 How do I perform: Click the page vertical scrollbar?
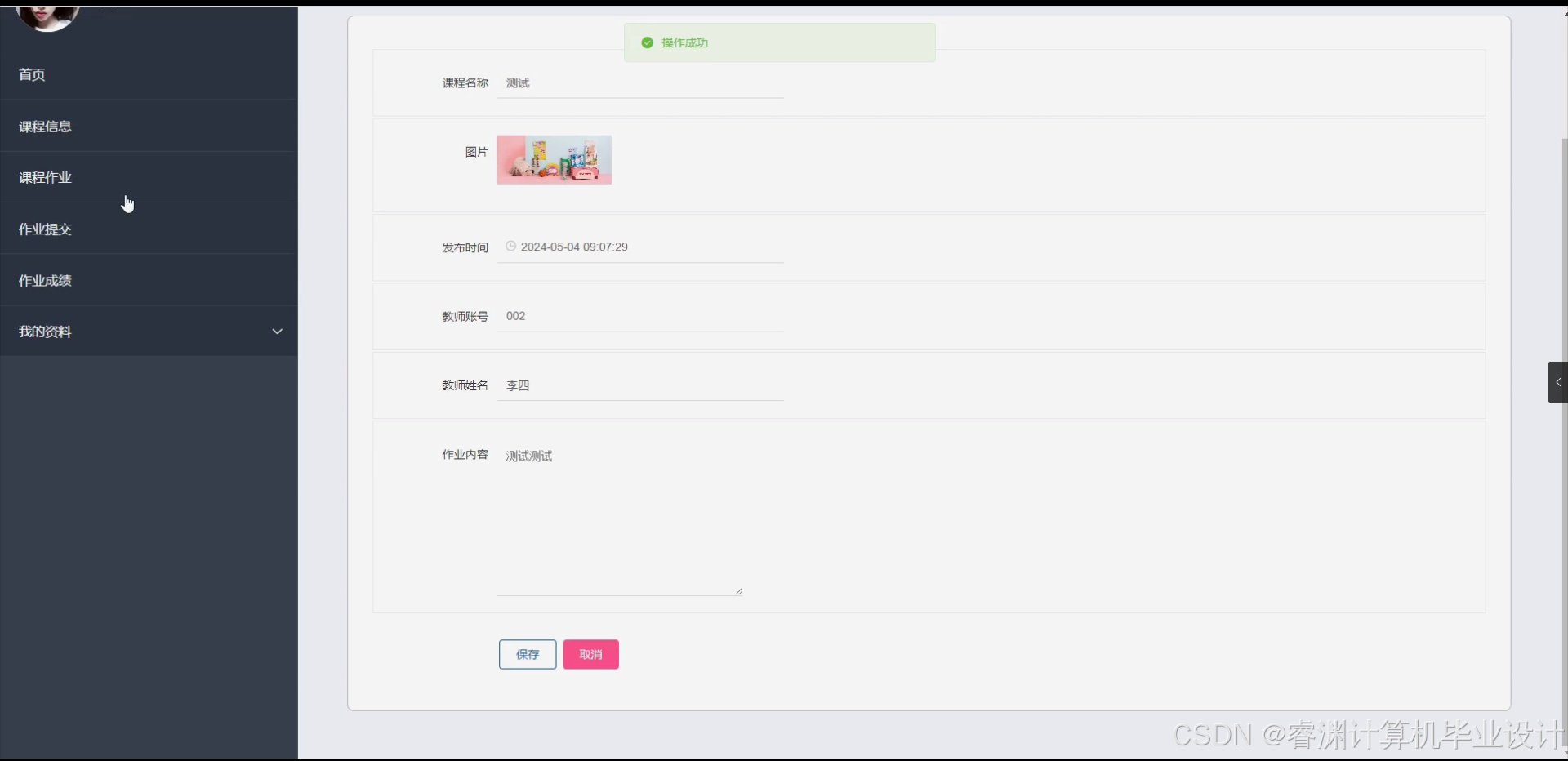tap(1564, 441)
